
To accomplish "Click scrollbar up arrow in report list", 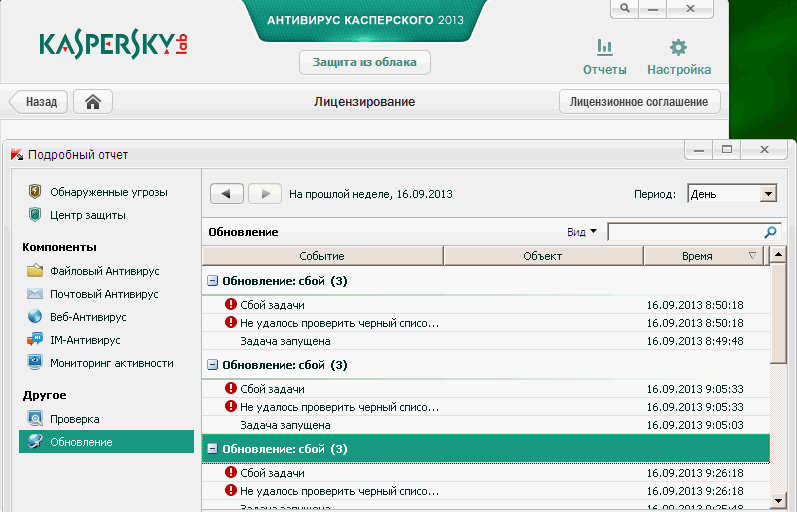I will point(778,254).
